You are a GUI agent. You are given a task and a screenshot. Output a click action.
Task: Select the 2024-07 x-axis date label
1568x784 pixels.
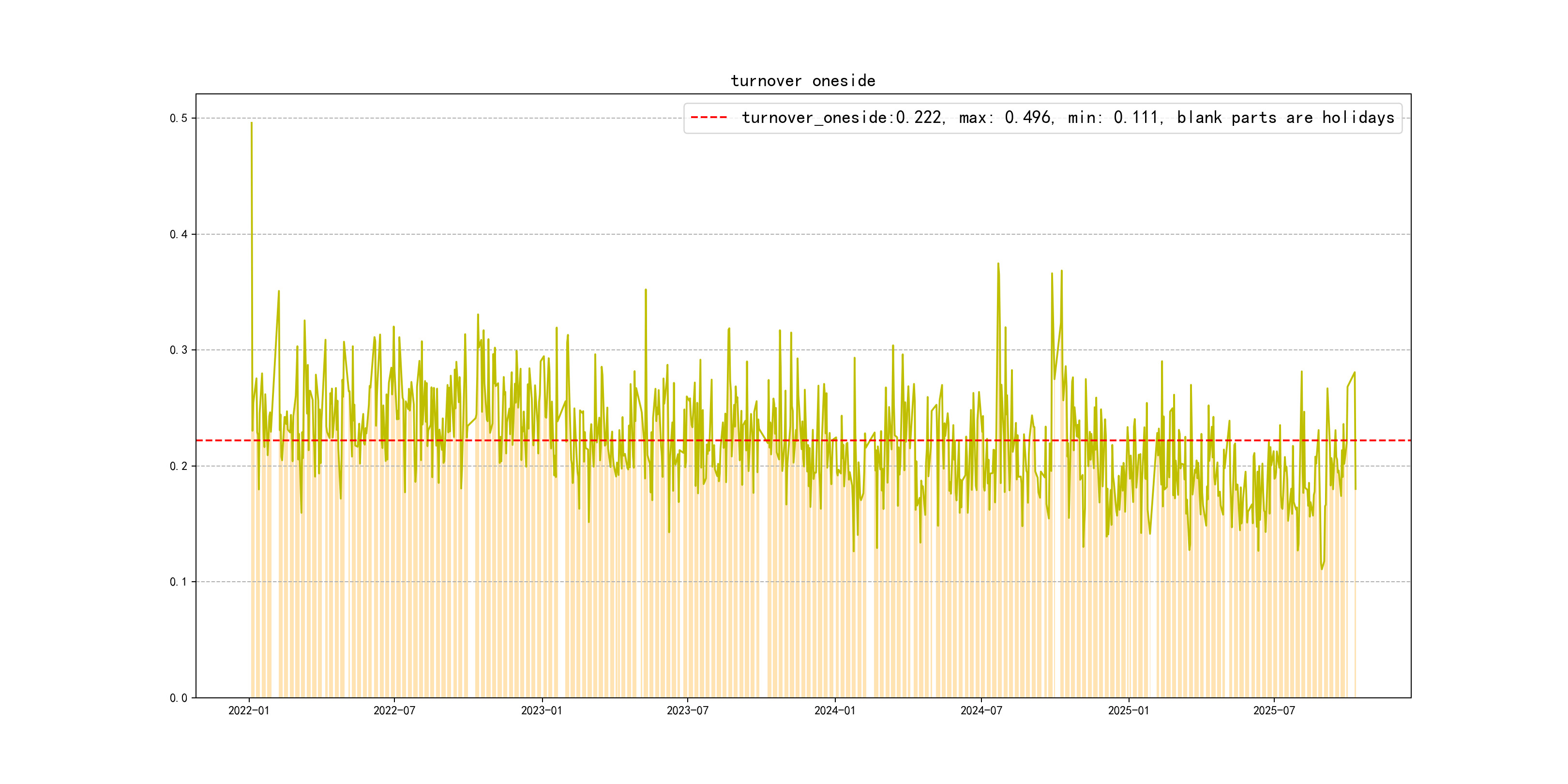point(980,710)
